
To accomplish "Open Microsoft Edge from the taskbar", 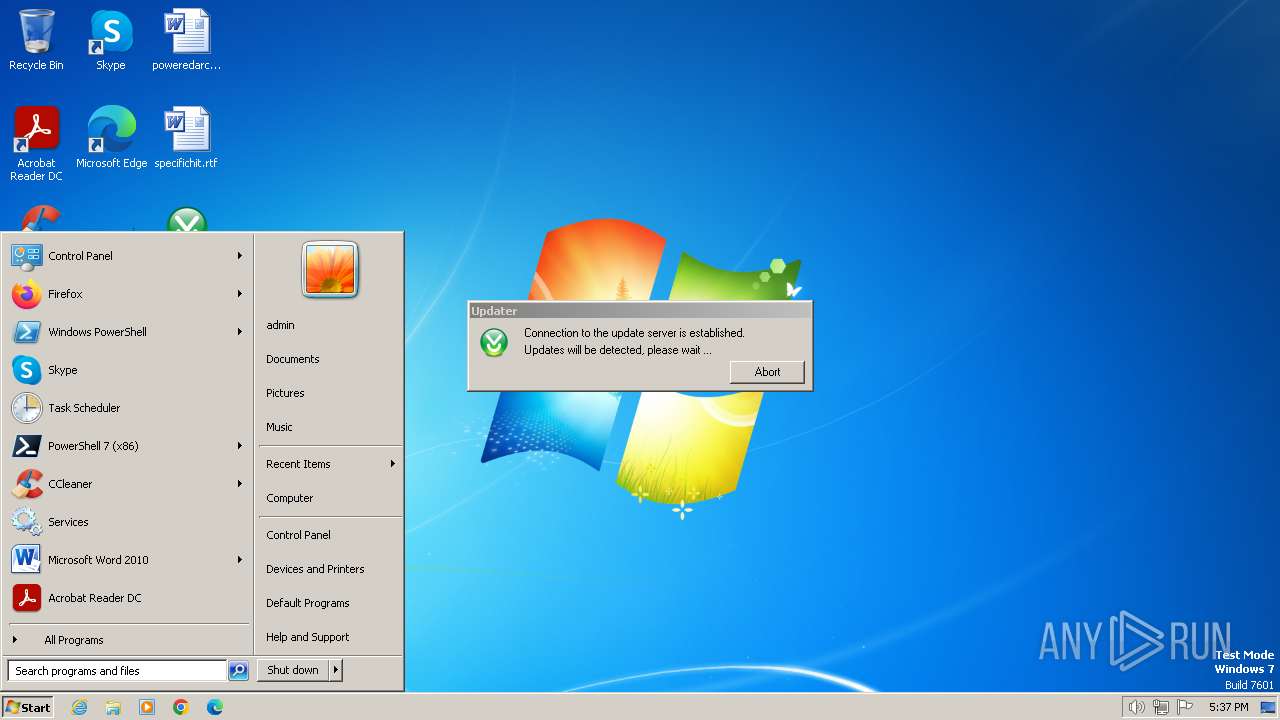I will [x=215, y=707].
